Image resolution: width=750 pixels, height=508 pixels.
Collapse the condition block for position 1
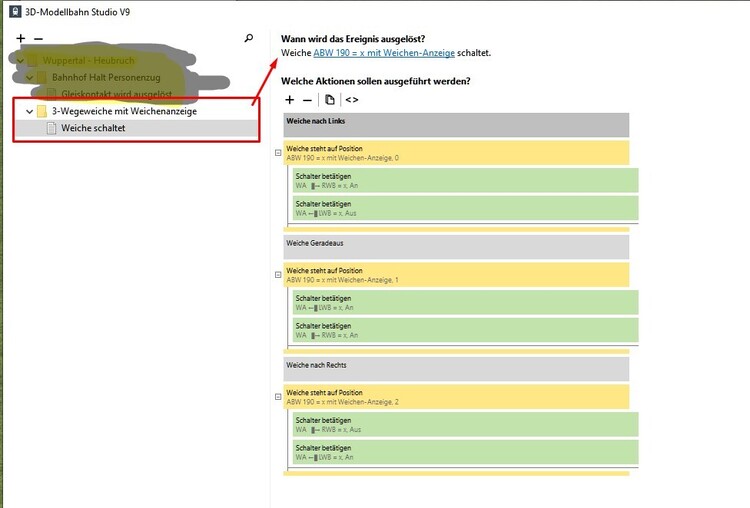278,275
